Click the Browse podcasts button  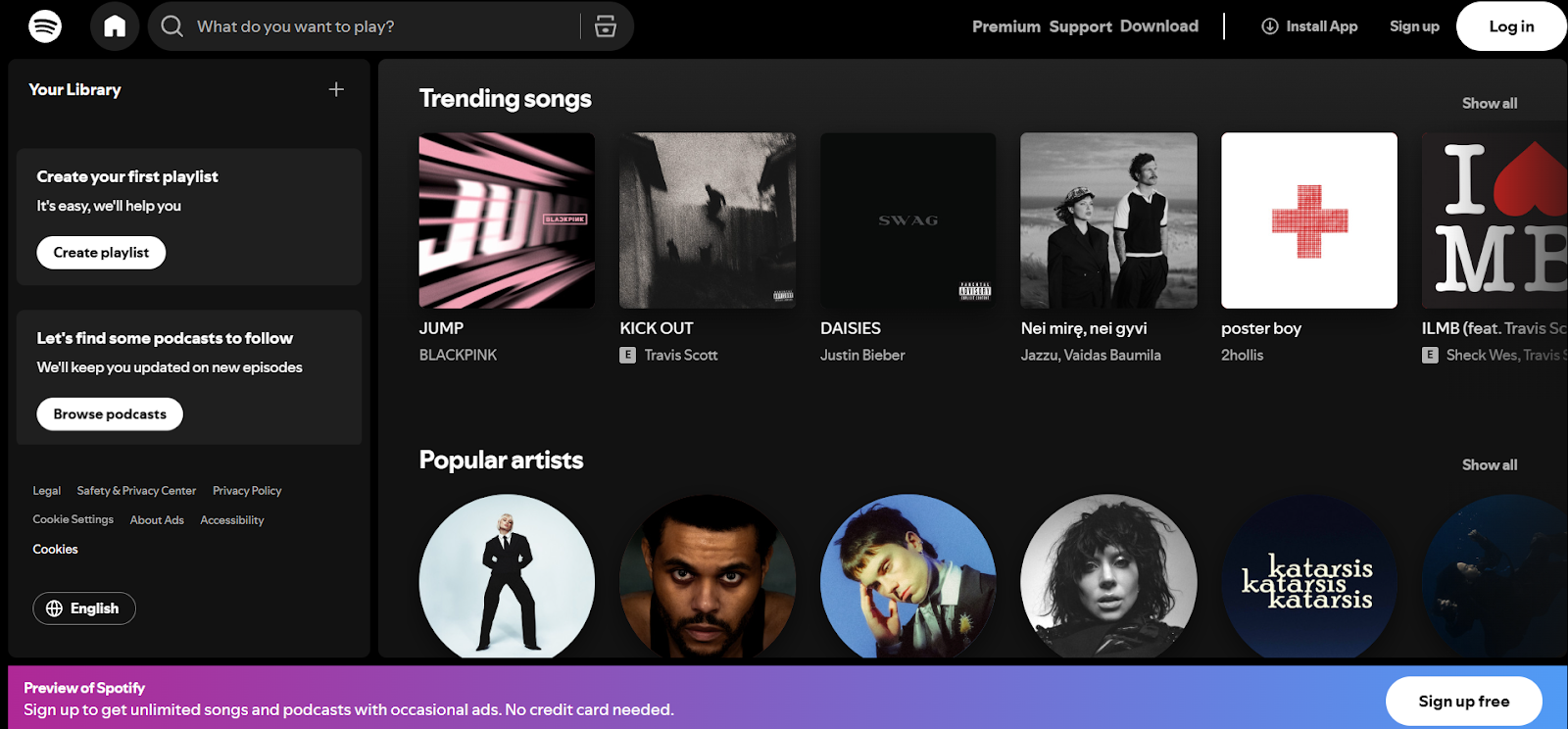click(x=110, y=414)
